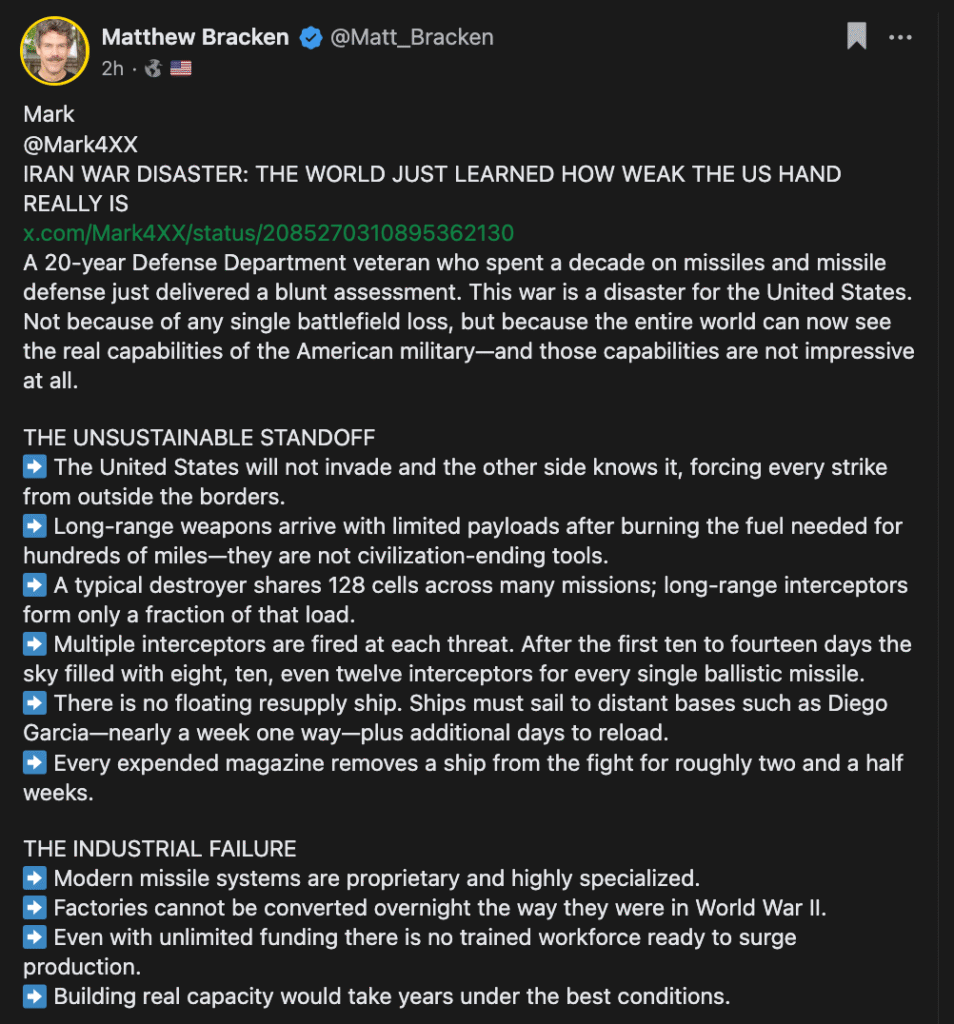Click arrow icon beside 'A typical destroyer'

tap(35, 584)
